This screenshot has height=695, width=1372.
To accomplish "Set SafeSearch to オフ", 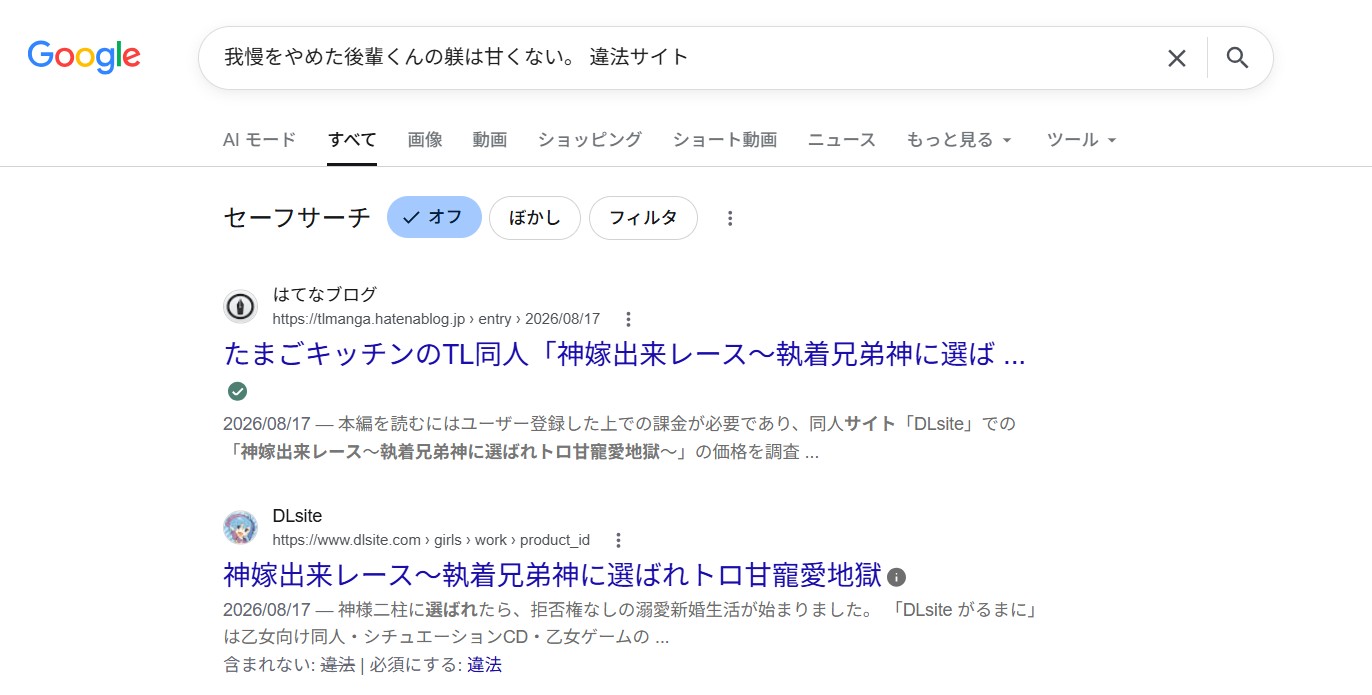I will 434,217.
